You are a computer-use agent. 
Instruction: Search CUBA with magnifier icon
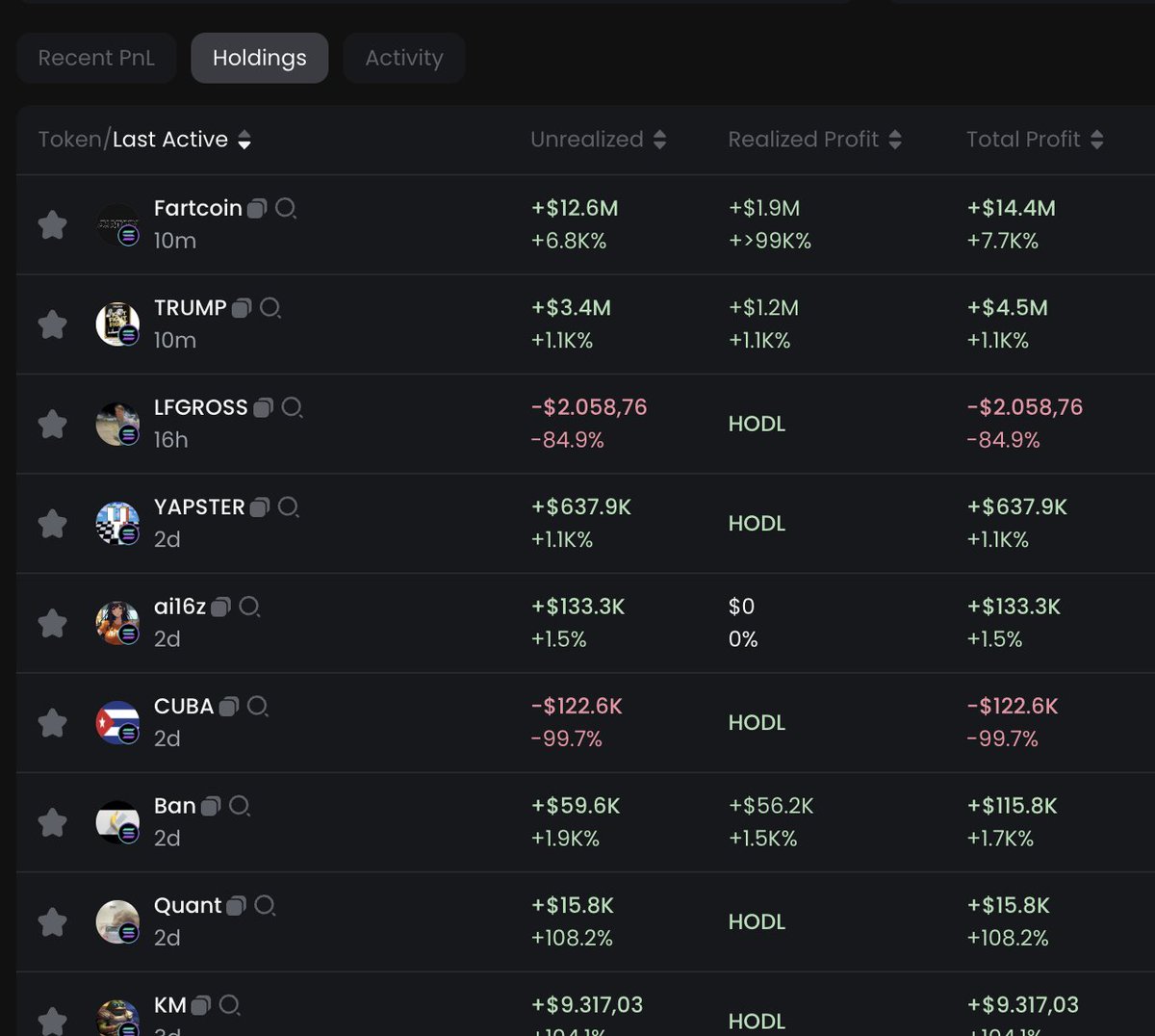tap(257, 707)
